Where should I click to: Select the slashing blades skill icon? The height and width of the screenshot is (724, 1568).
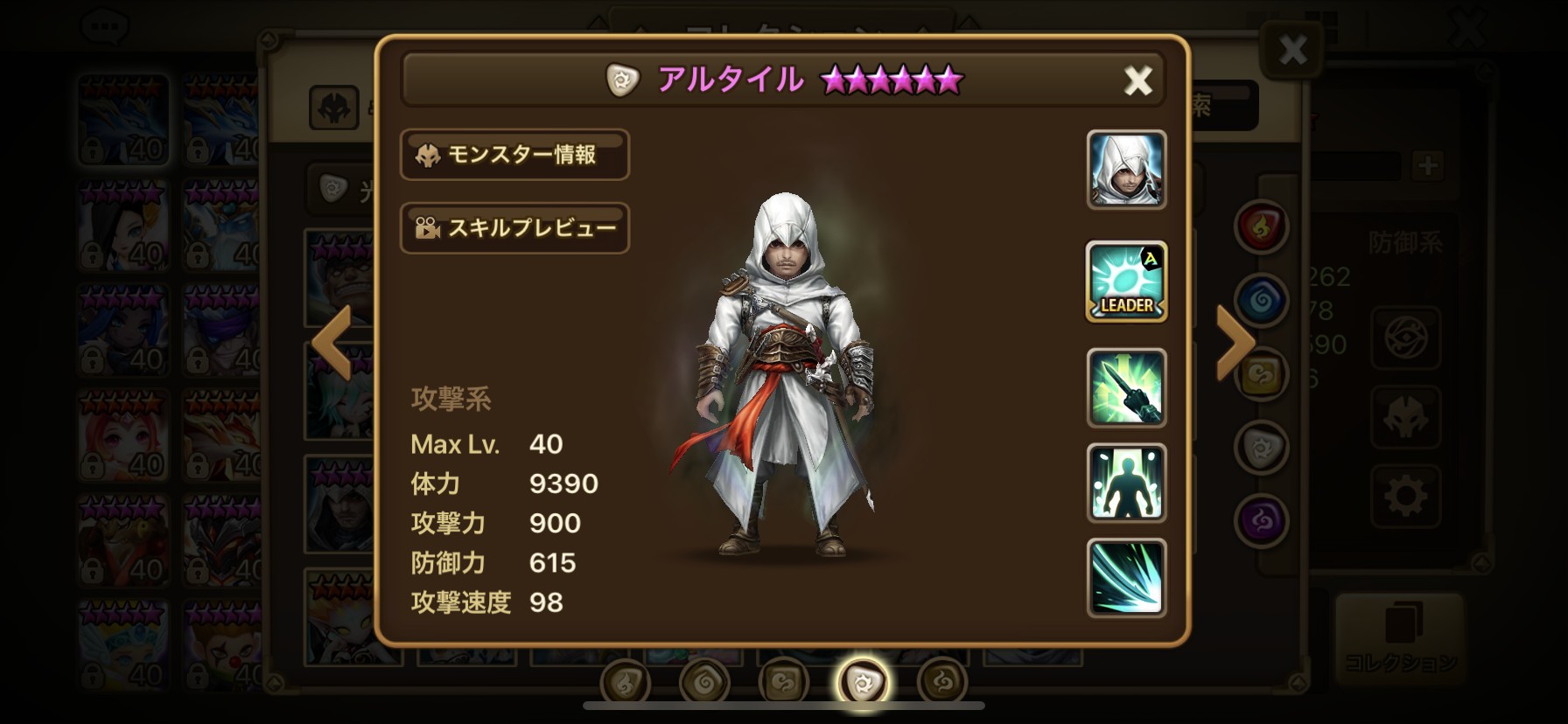pos(1126,578)
